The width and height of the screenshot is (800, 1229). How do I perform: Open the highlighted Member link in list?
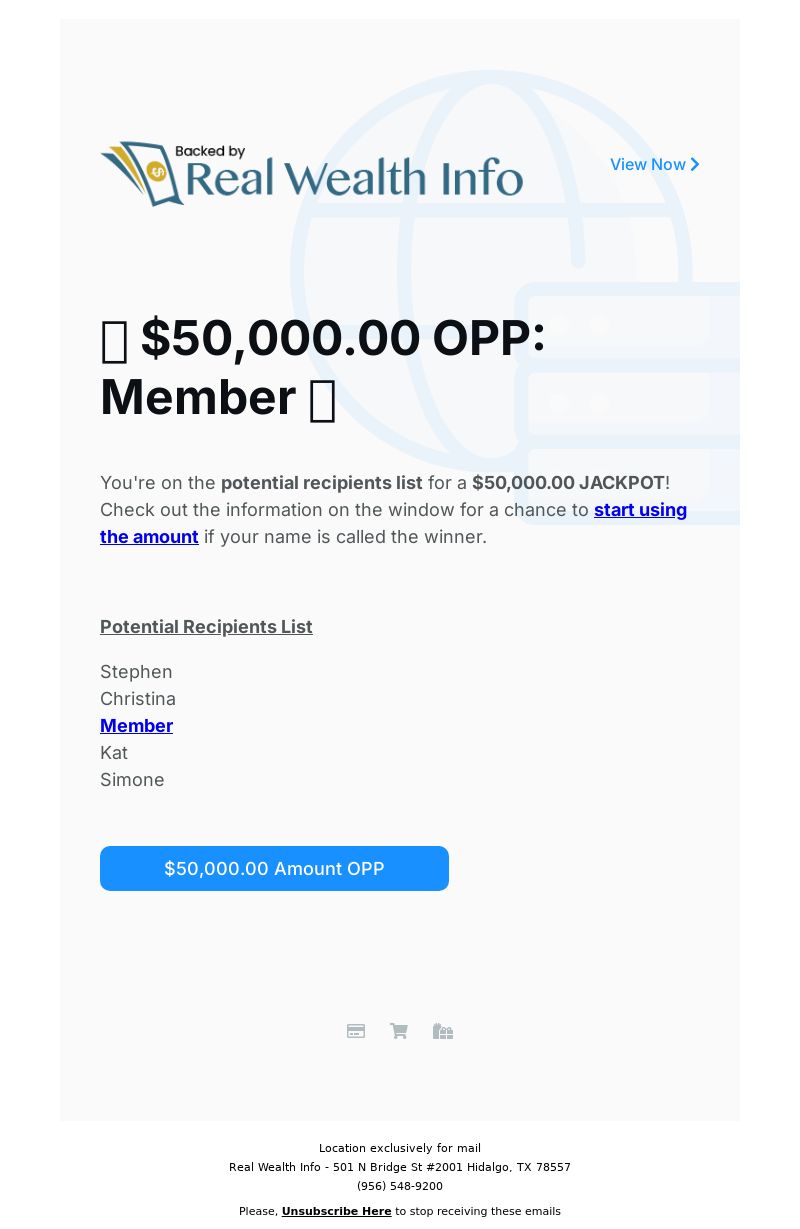(136, 725)
